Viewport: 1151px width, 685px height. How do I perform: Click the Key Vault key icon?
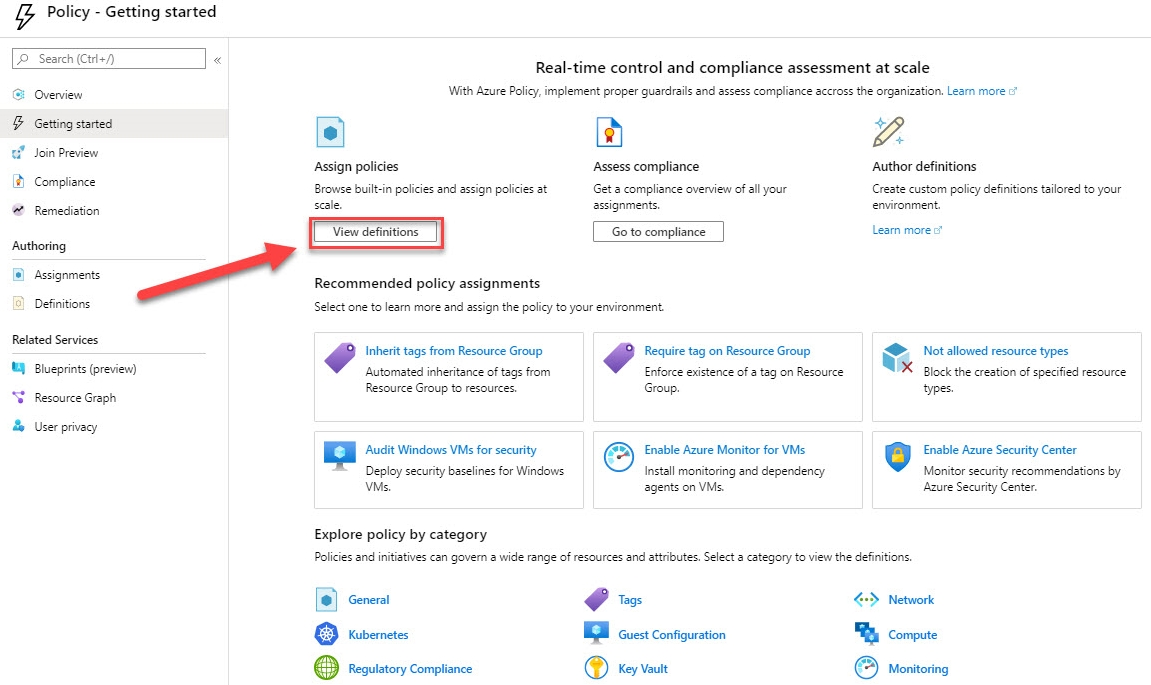point(596,668)
